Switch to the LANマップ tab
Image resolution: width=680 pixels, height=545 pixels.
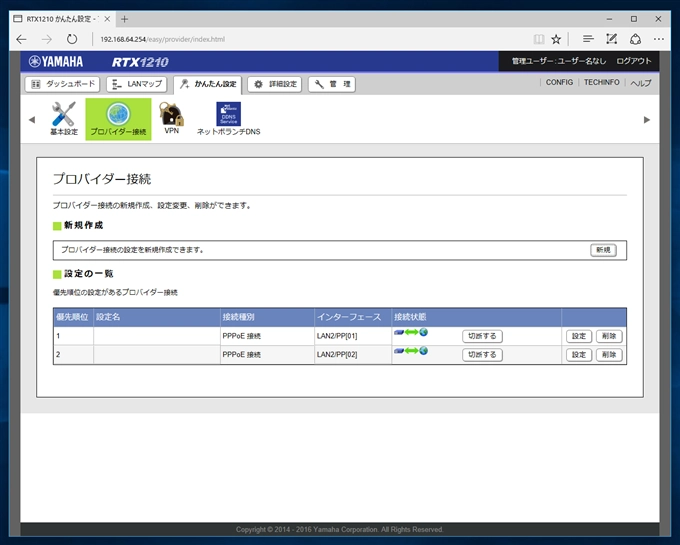(137, 84)
